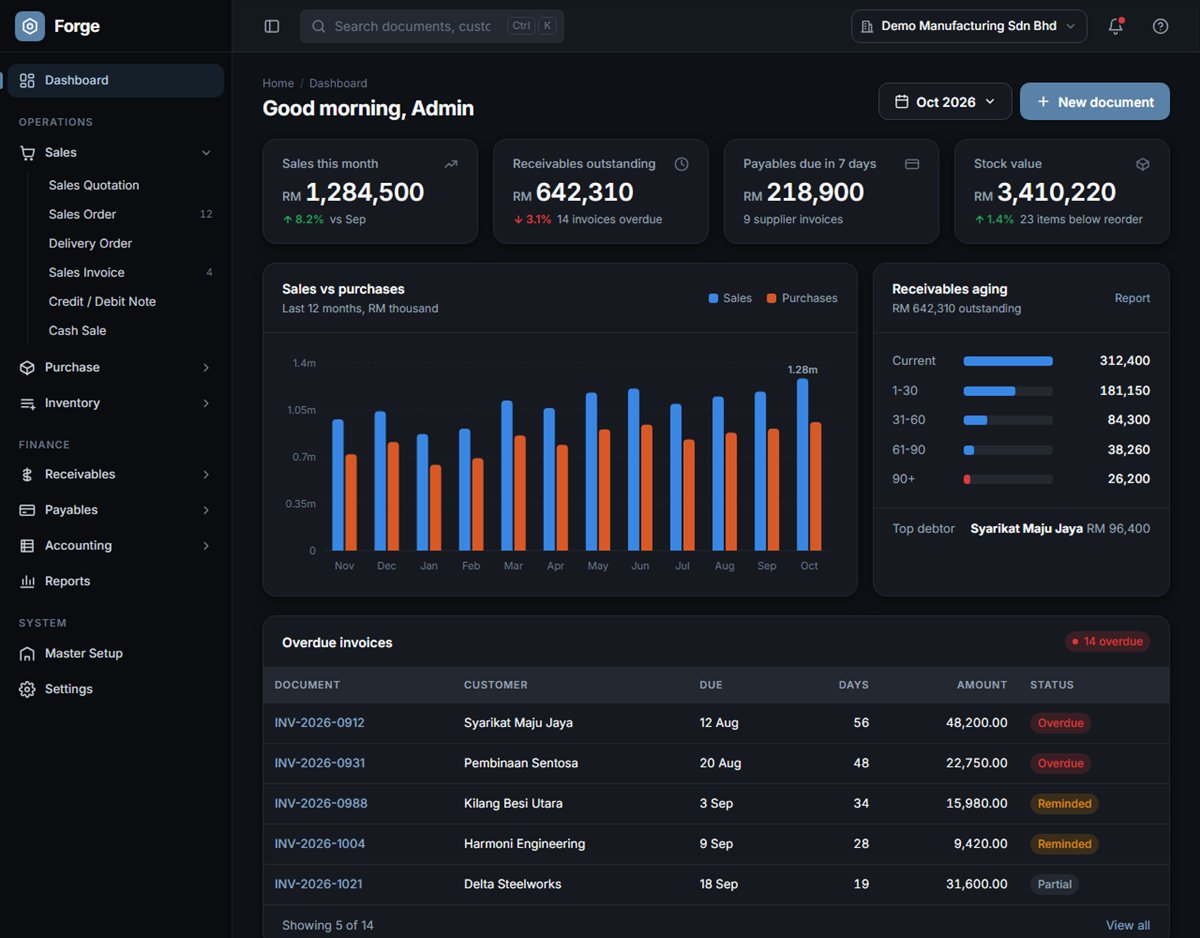Click the Payables card icon
Viewport: 1200px width, 938px height.
(x=27, y=510)
